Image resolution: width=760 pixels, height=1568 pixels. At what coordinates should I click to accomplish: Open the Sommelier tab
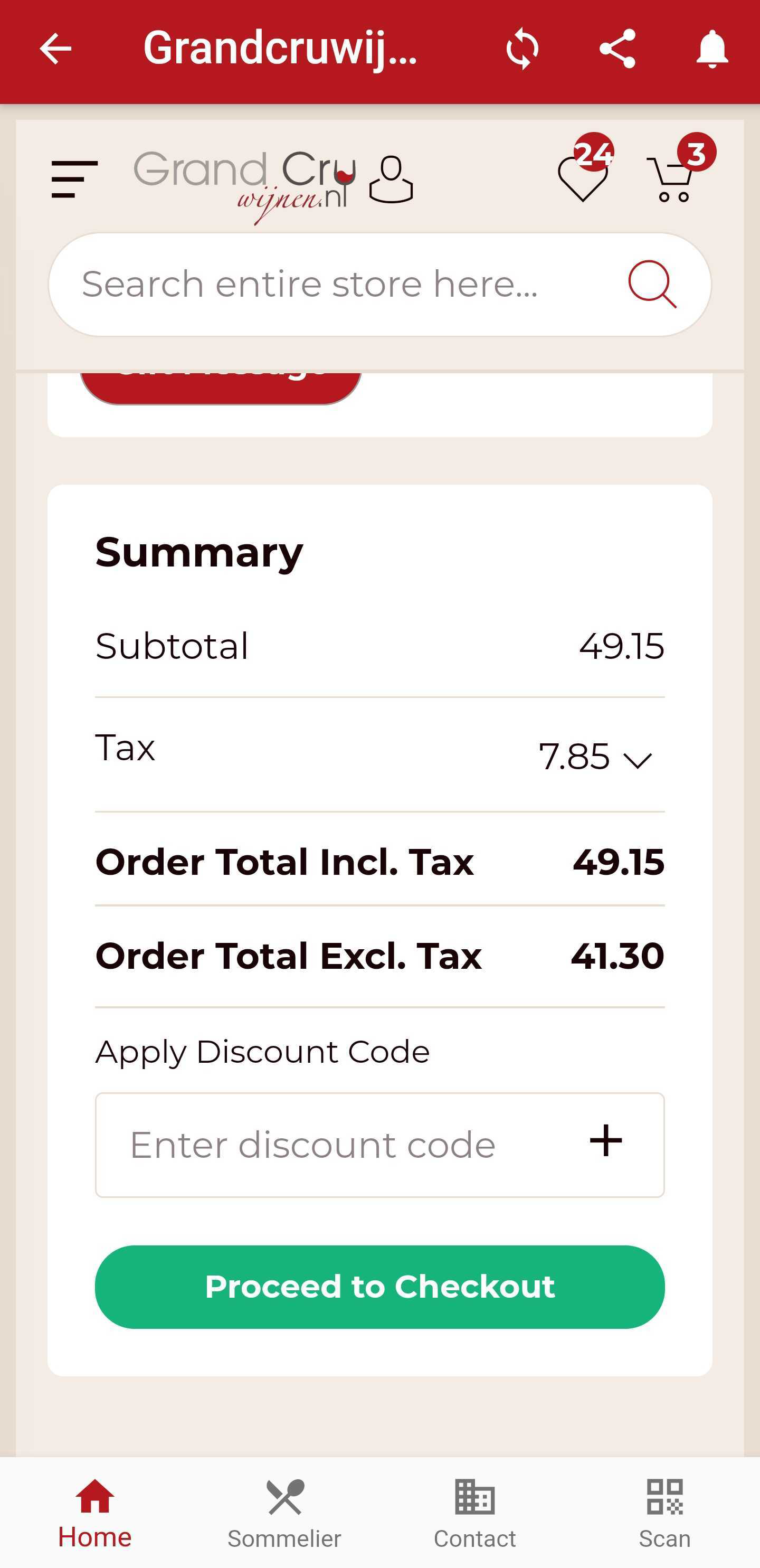coord(285,1513)
